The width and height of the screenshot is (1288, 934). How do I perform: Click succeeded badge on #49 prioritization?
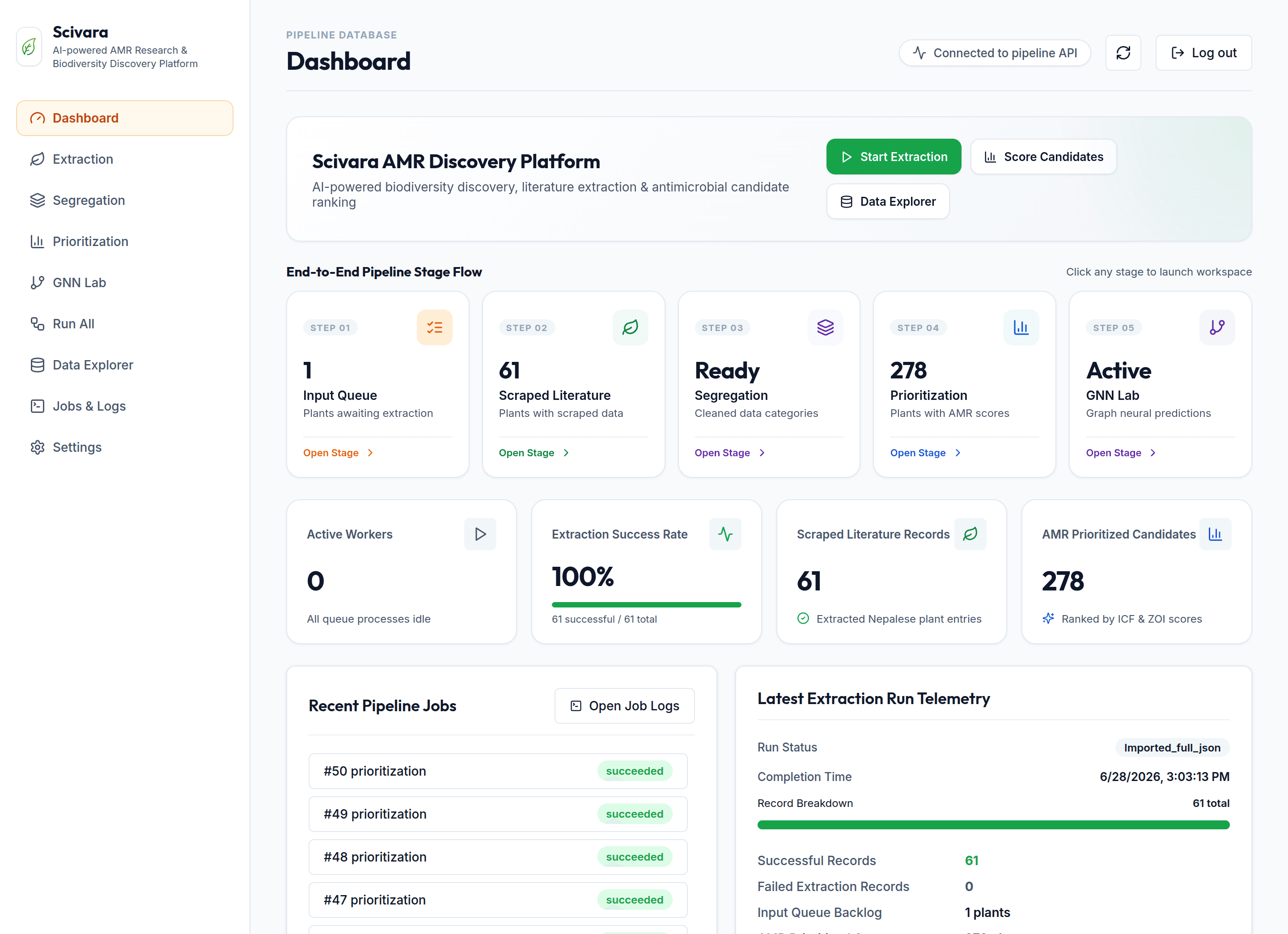coord(634,814)
